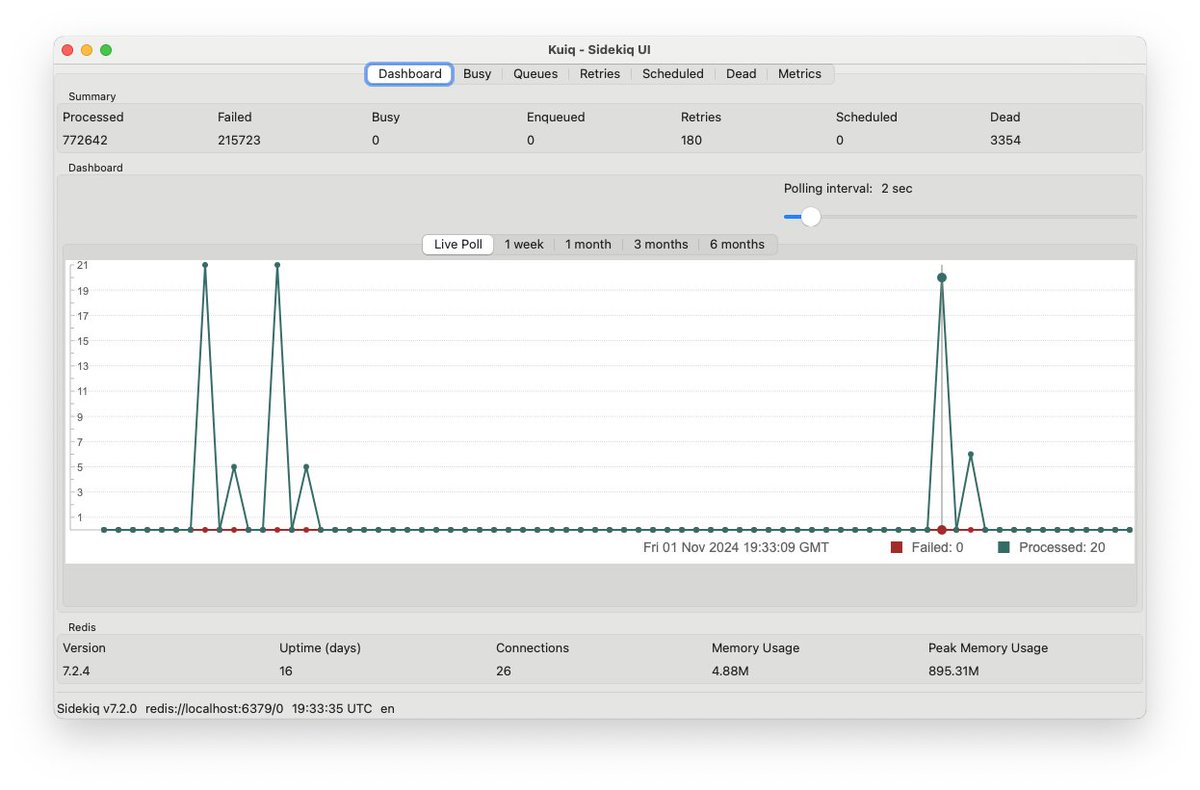Click the Dead count 3354
Screen dimensions: 1200x790
point(1006,140)
